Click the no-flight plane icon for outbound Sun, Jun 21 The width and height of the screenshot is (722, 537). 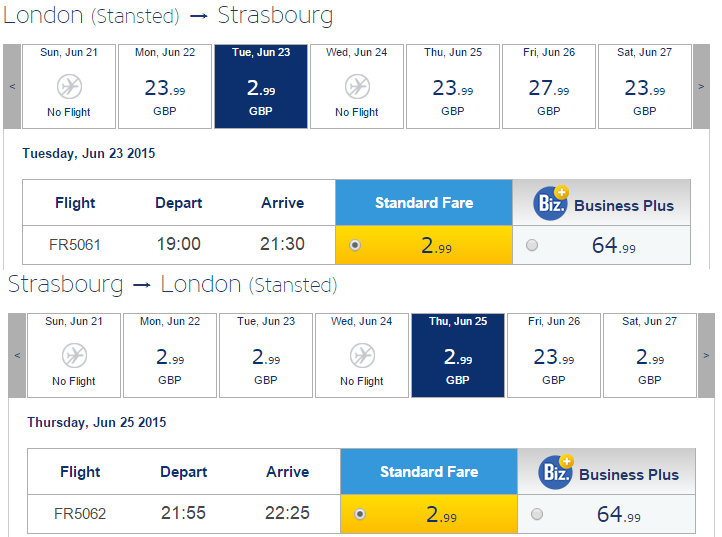70,87
